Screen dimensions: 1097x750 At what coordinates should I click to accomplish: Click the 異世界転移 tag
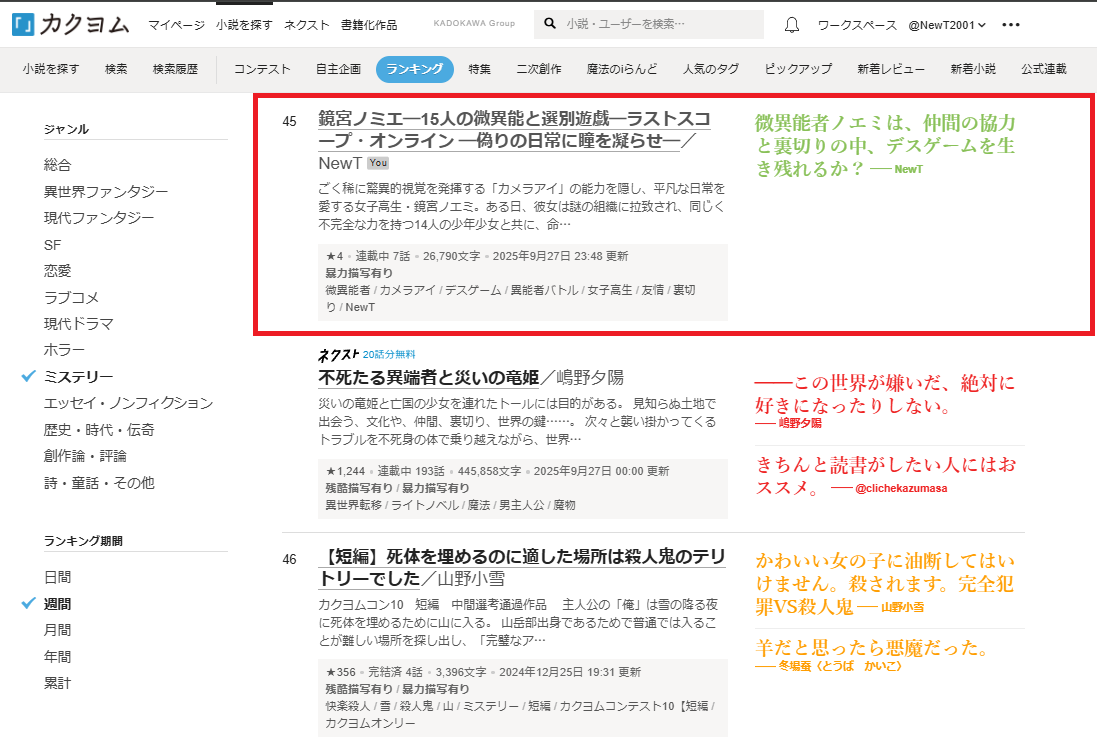353,505
